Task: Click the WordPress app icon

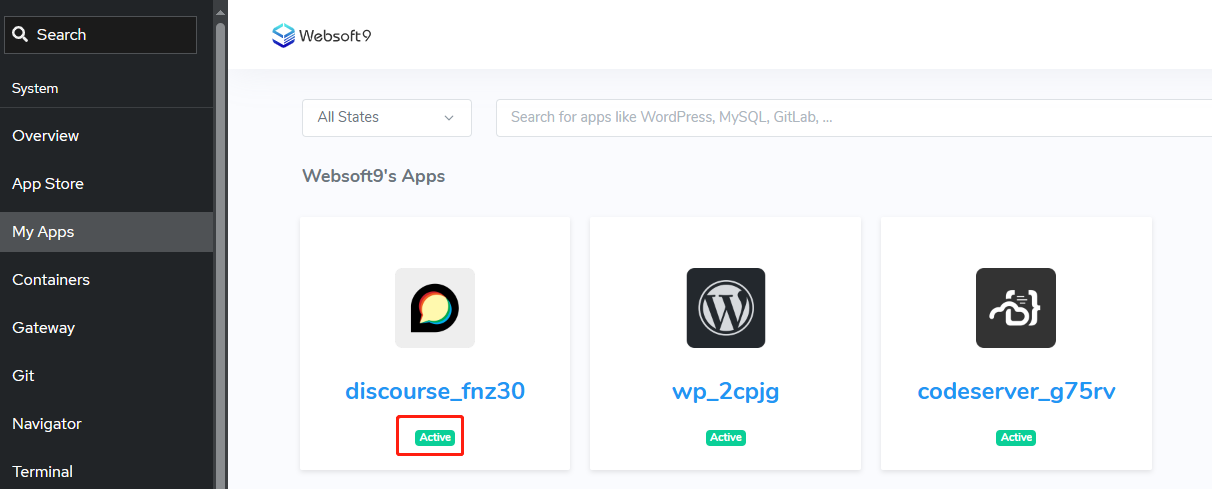Action: coord(725,308)
